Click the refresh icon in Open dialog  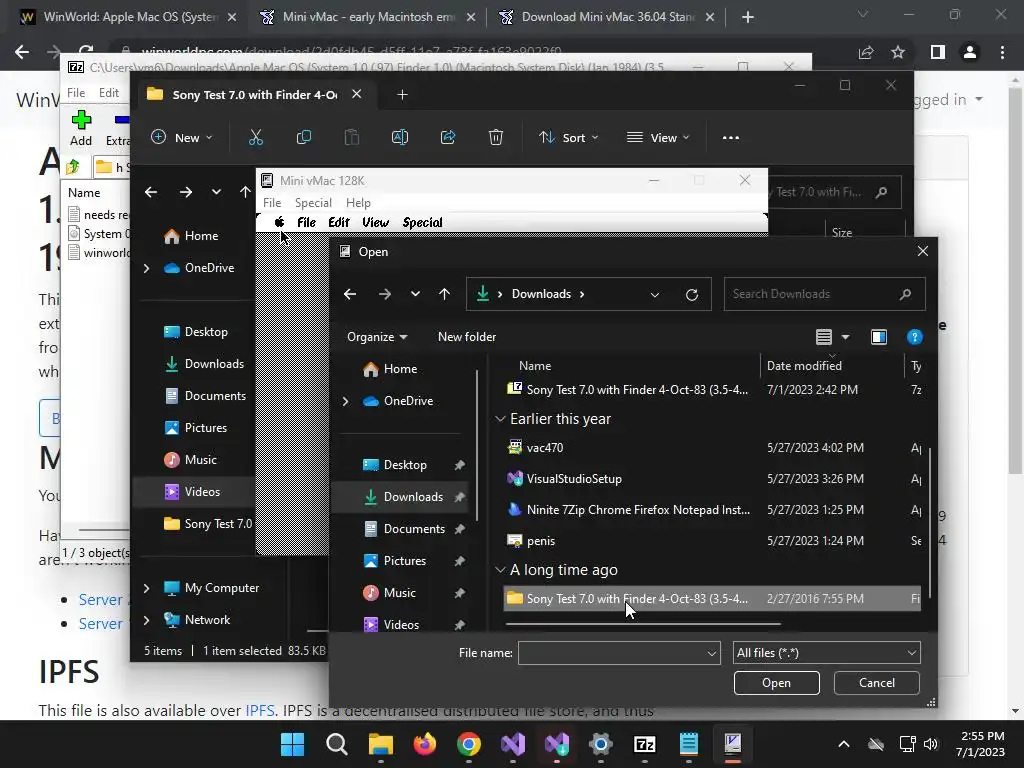point(692,295)
